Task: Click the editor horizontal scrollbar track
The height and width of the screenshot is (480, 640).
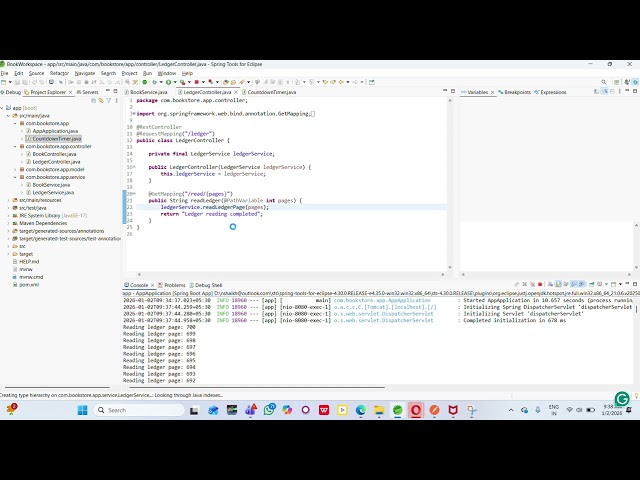Action: point(291,275)
